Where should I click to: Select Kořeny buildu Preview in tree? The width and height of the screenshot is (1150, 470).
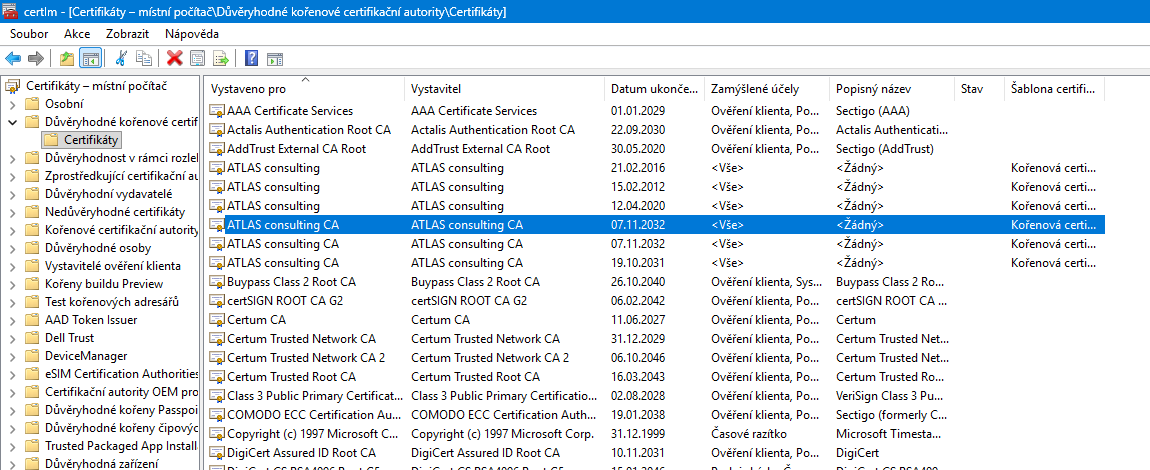tap(104, 284)
